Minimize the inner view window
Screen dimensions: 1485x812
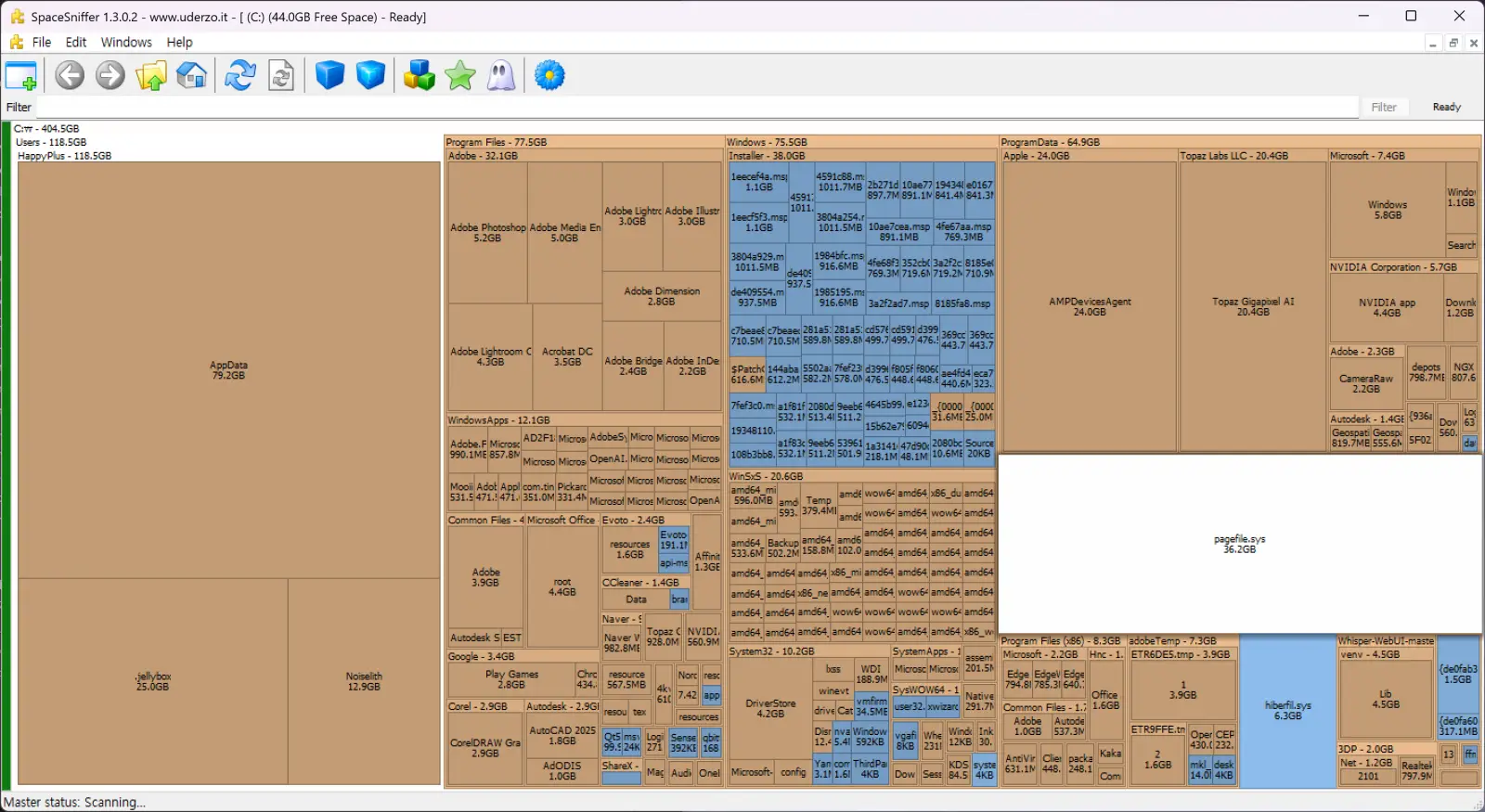[1433, 43]
